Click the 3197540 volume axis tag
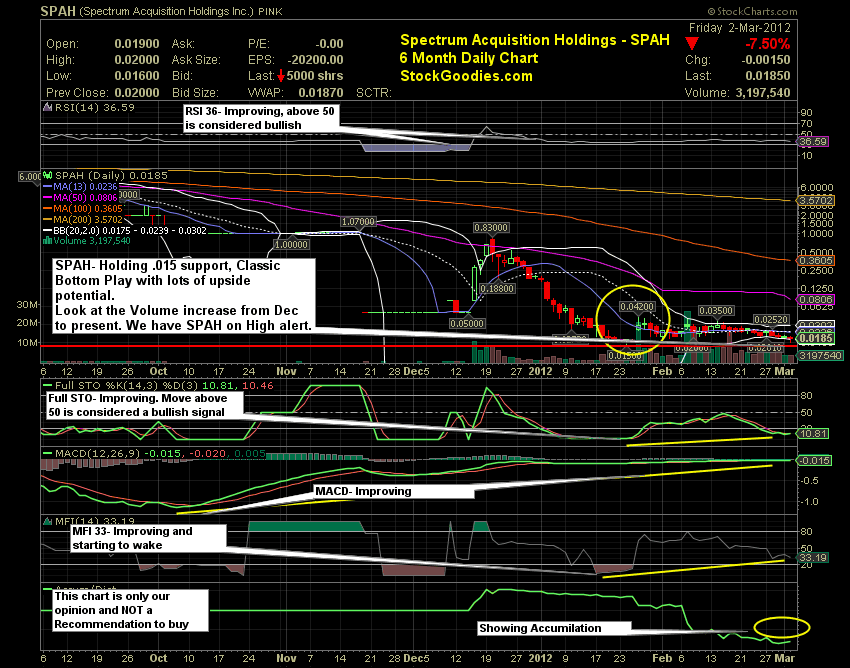 tap(820, 356)
